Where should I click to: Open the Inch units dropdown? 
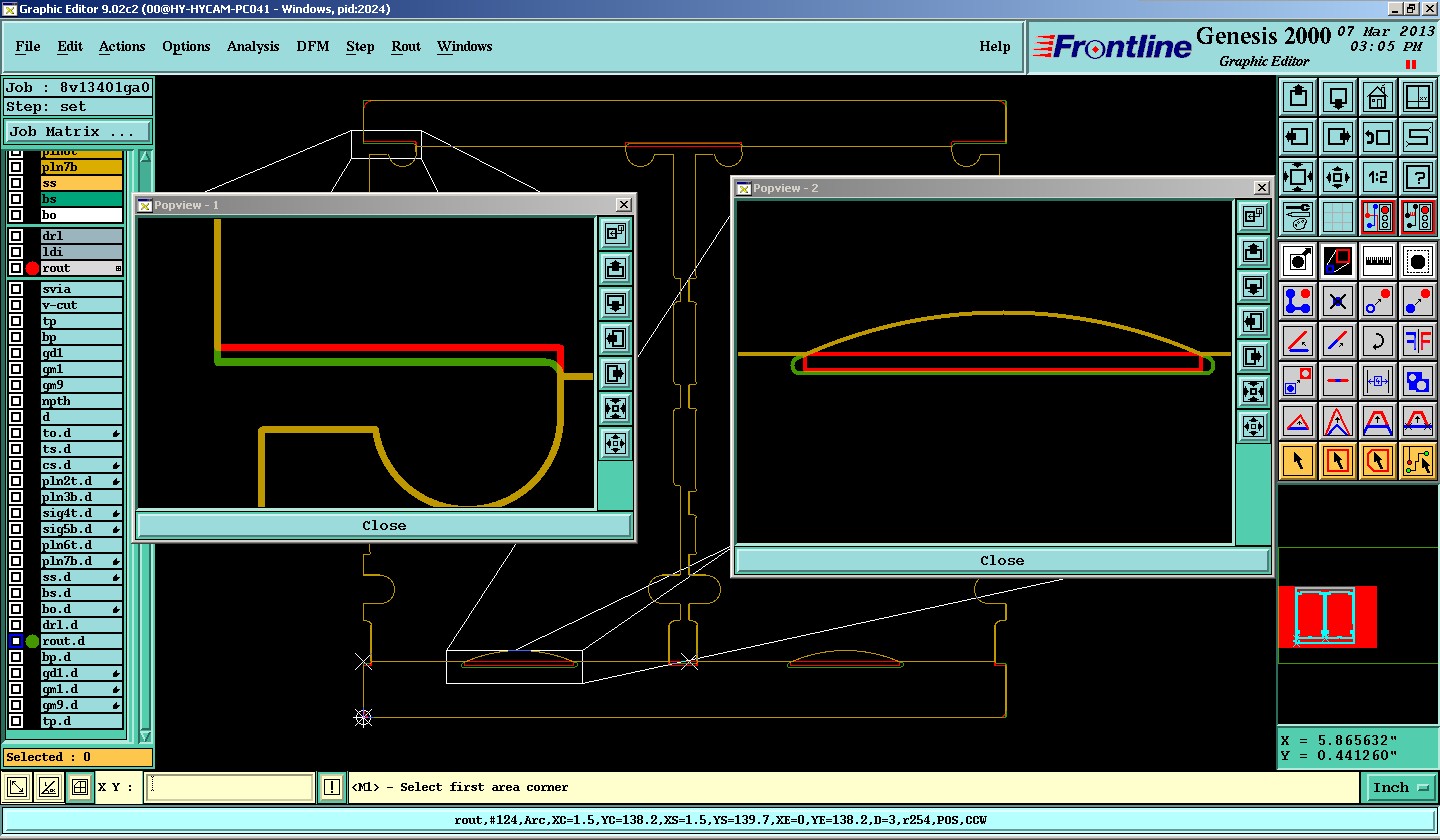pos(1399,788)
